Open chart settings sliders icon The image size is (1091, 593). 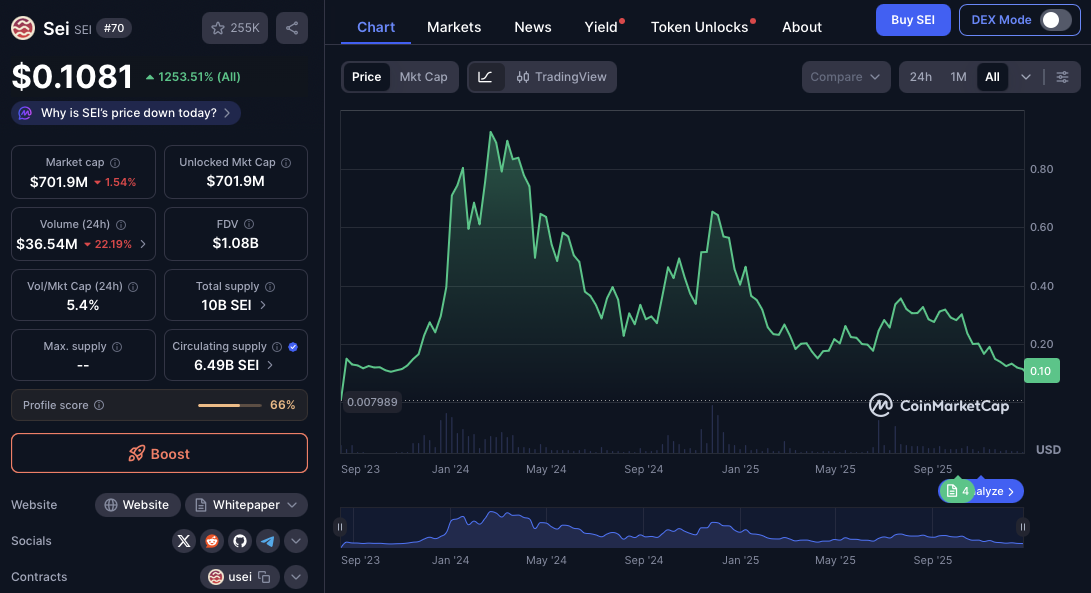[1062, 77]
